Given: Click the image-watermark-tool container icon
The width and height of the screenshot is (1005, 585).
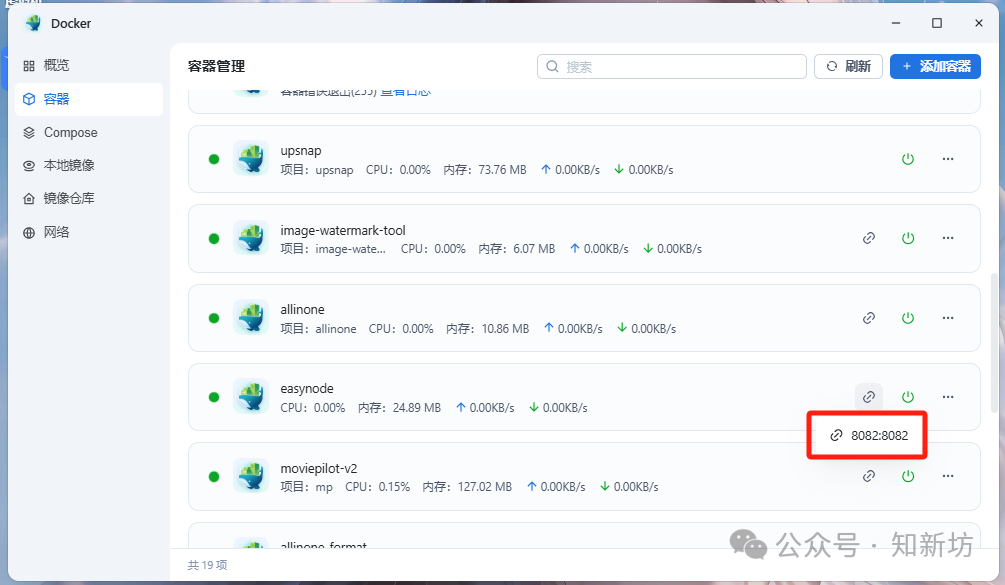Looking at the screenshot, I should click(251, 238).
